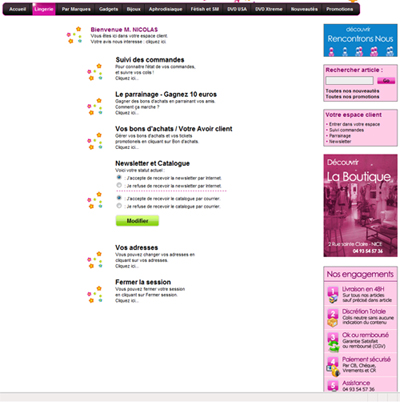Open the Suivi commandes sidebar link

click(347, 130)
